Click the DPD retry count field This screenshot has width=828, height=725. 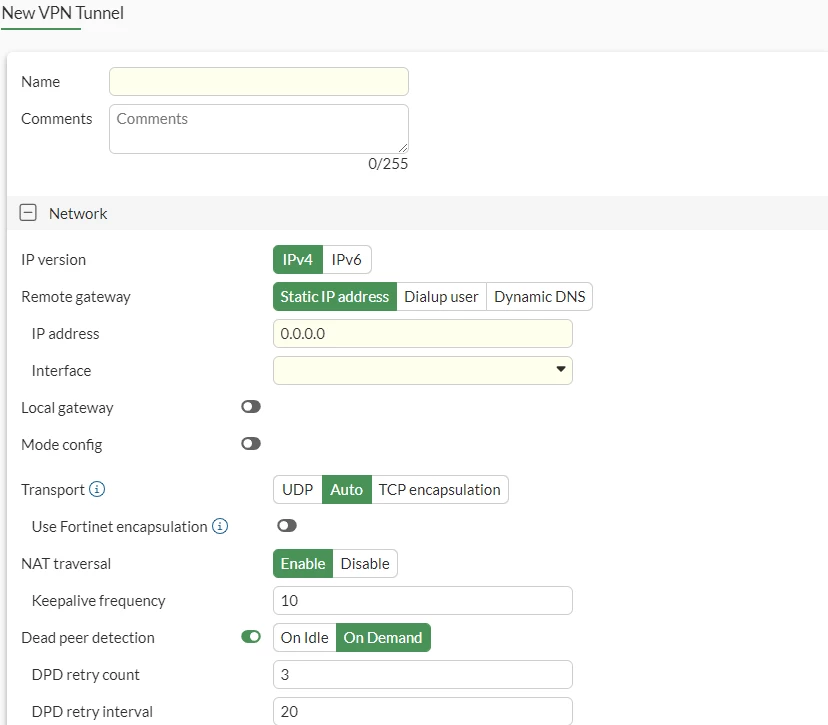tap(422, 674)
